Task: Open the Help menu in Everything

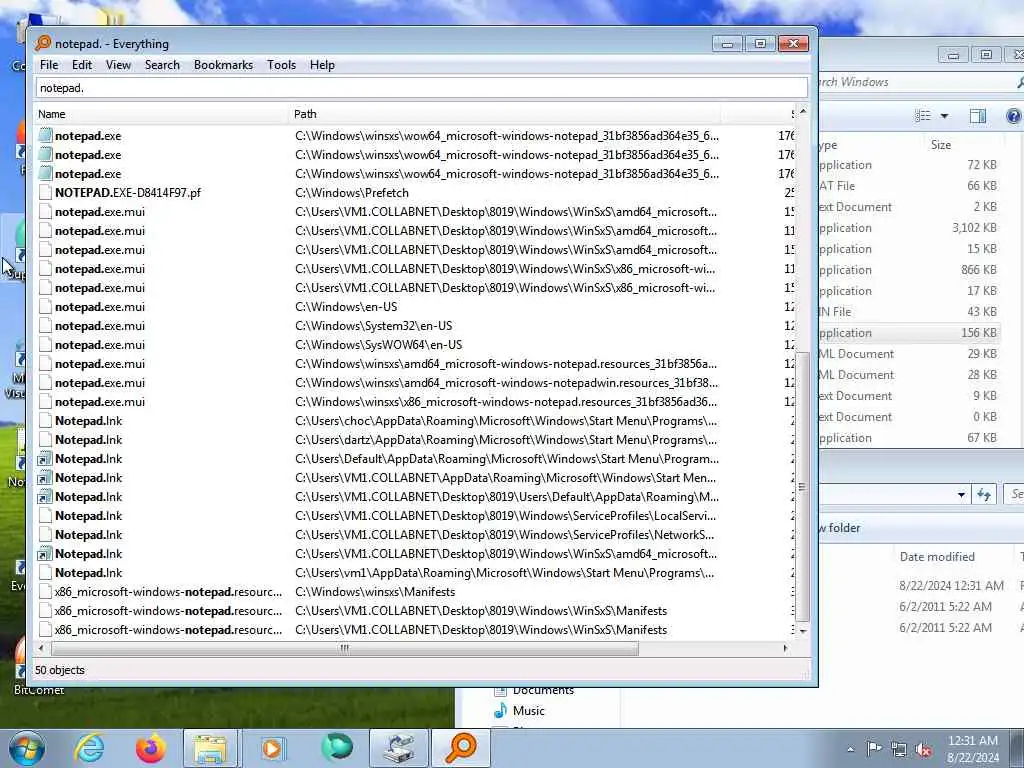Action: point(322,65)
